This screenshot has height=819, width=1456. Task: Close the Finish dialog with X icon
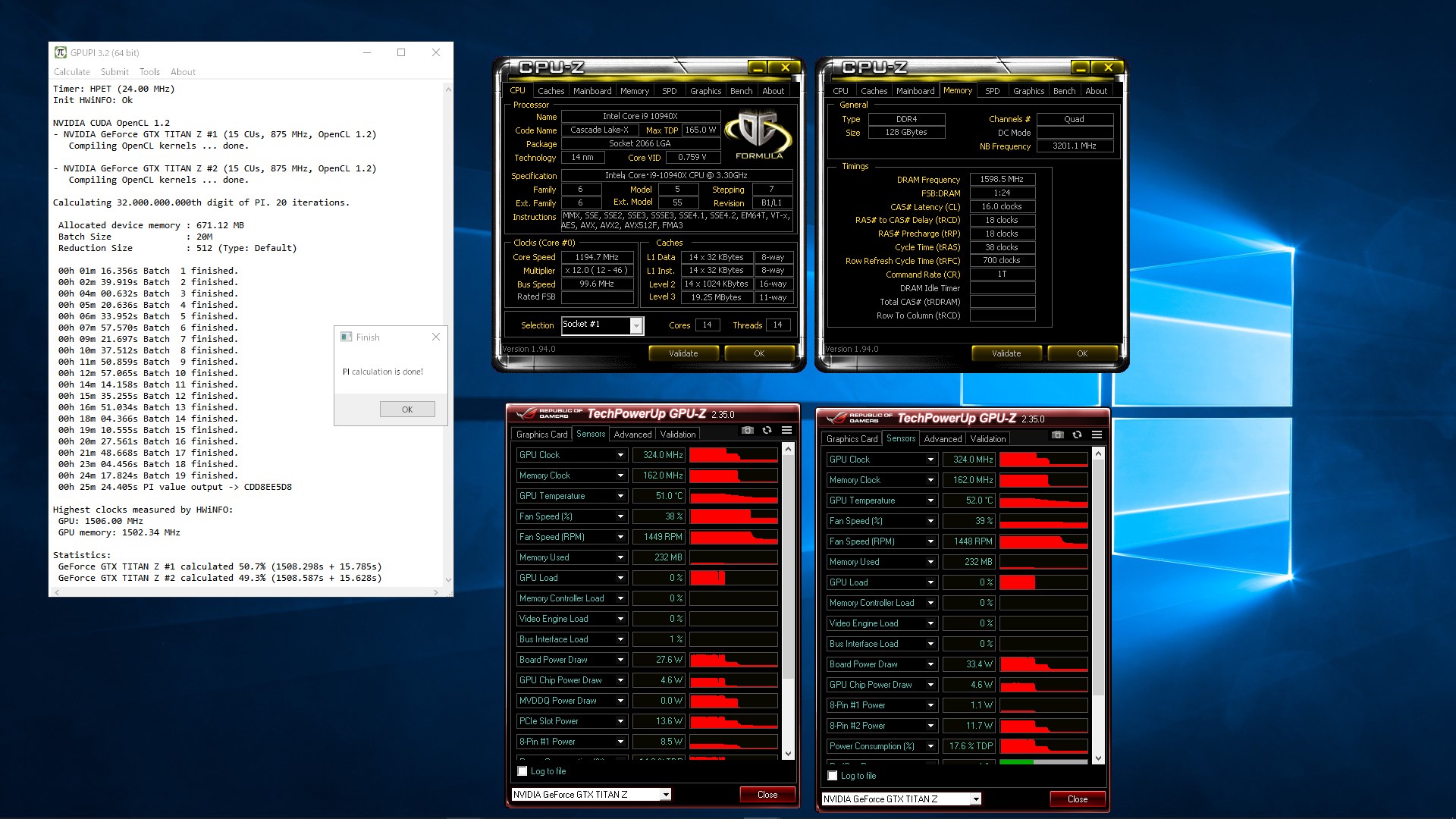pos(436,337)
